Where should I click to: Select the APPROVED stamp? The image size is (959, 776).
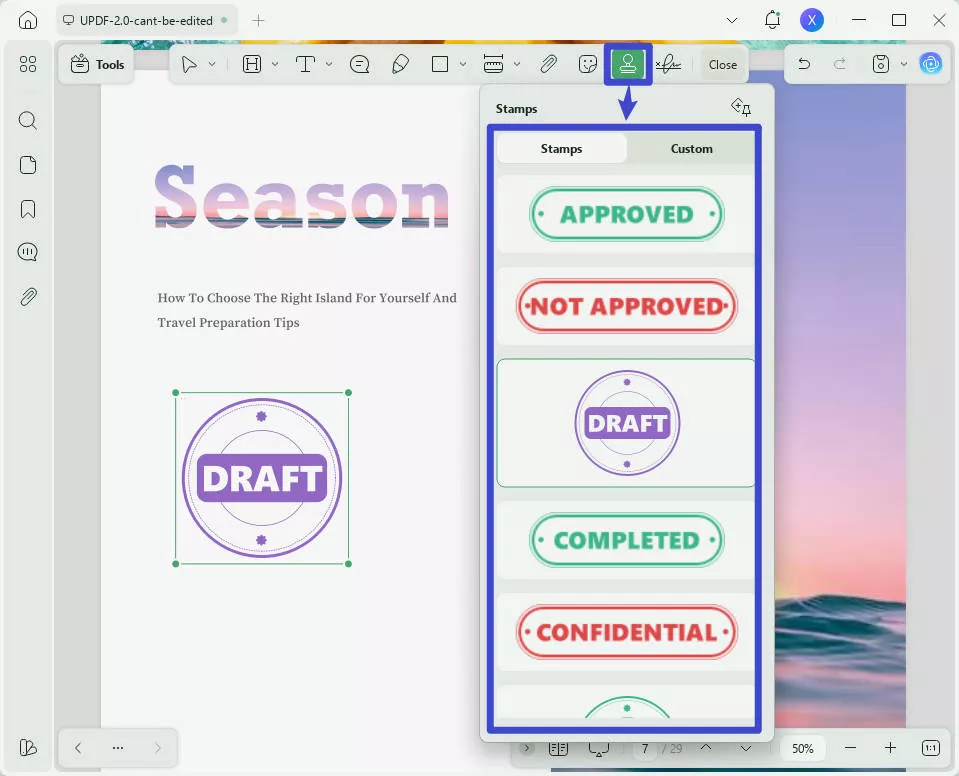coord(627,213)
